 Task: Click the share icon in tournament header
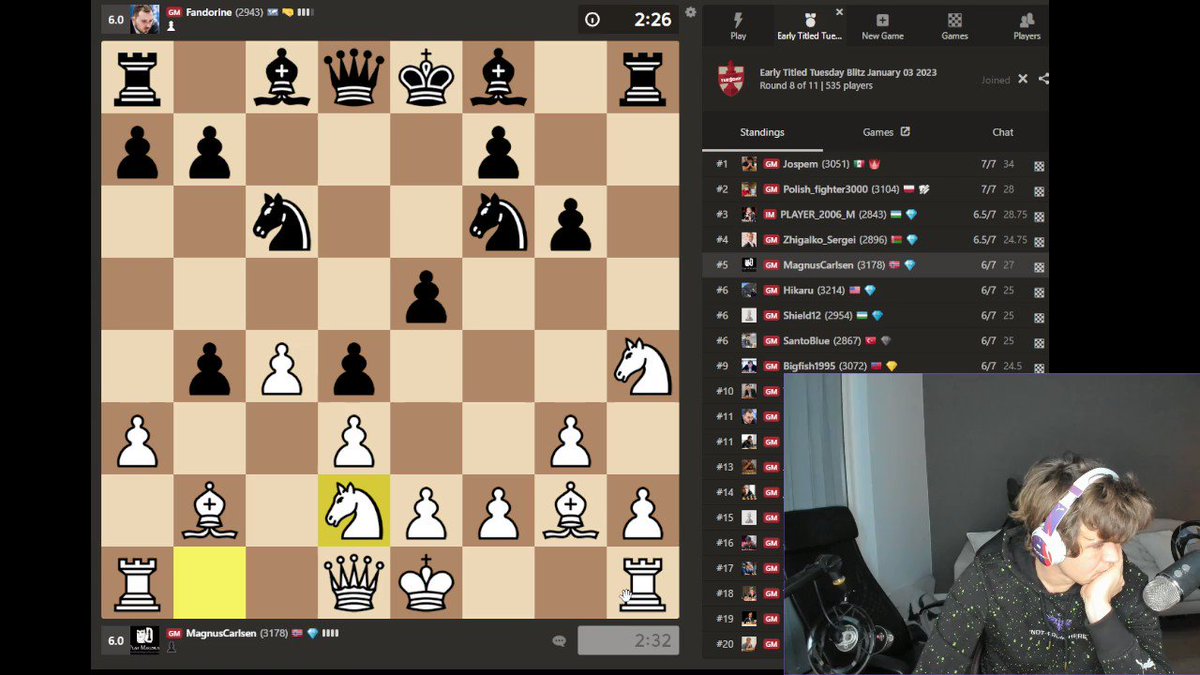click(x=1043, y=79)
